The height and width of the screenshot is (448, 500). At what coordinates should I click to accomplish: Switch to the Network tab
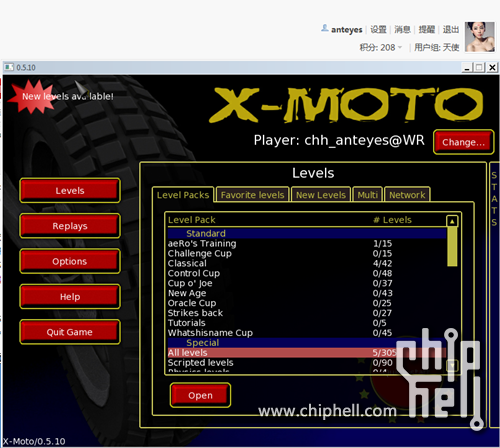pos(407,195)
